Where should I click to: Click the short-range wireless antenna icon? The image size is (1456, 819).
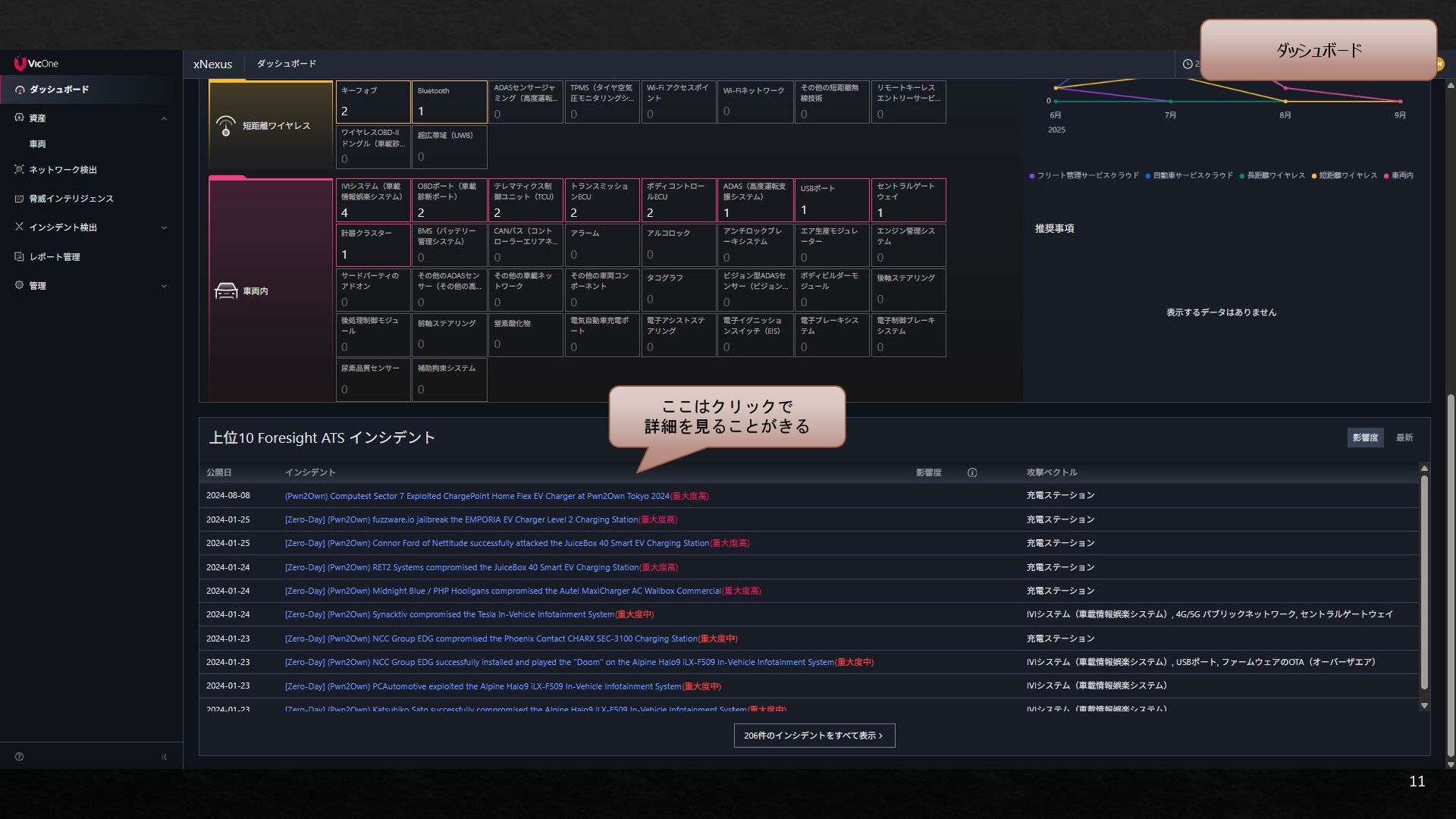click(x=225, y=126)
